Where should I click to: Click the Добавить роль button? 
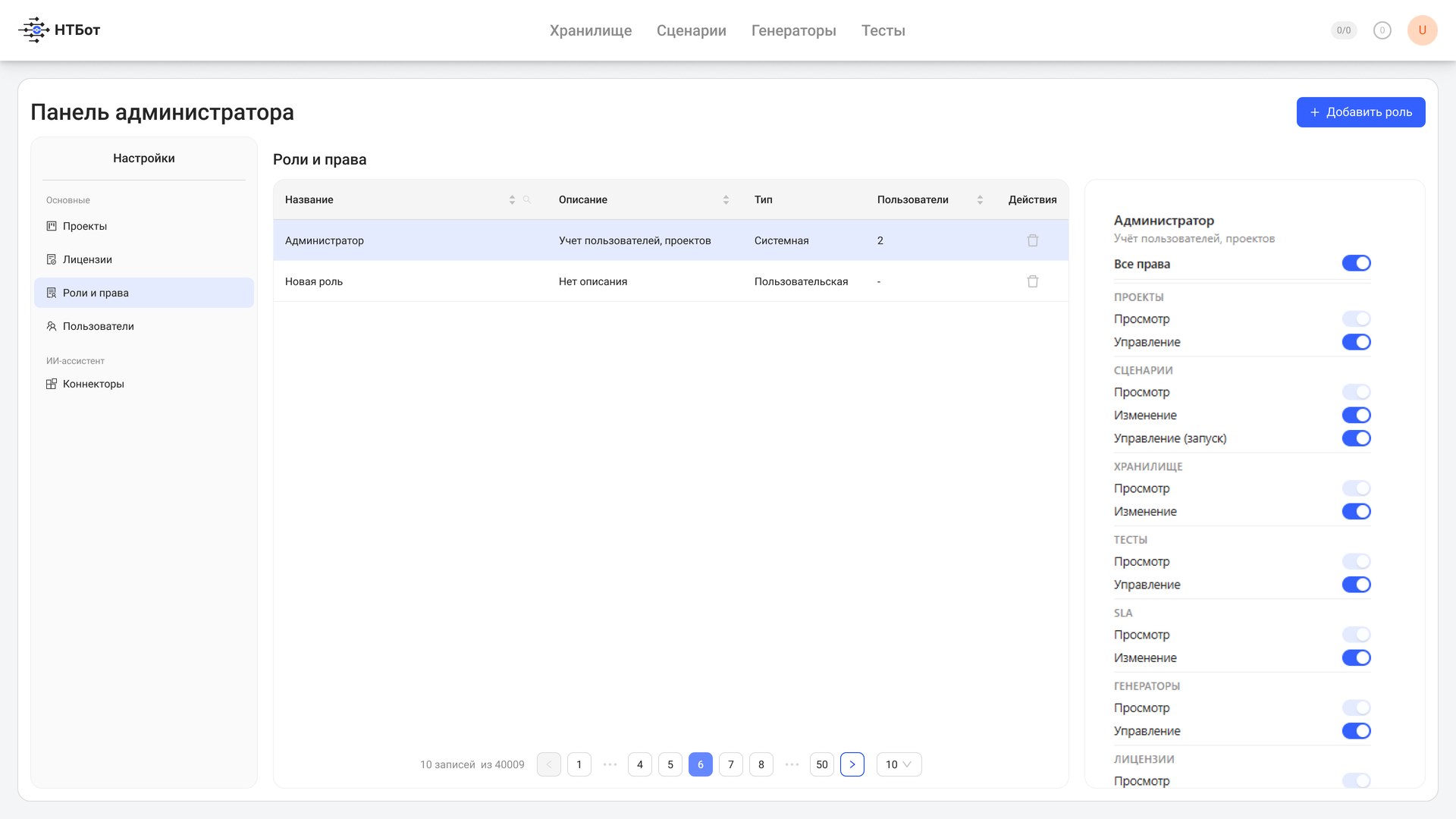click(x=1360, y=112)
